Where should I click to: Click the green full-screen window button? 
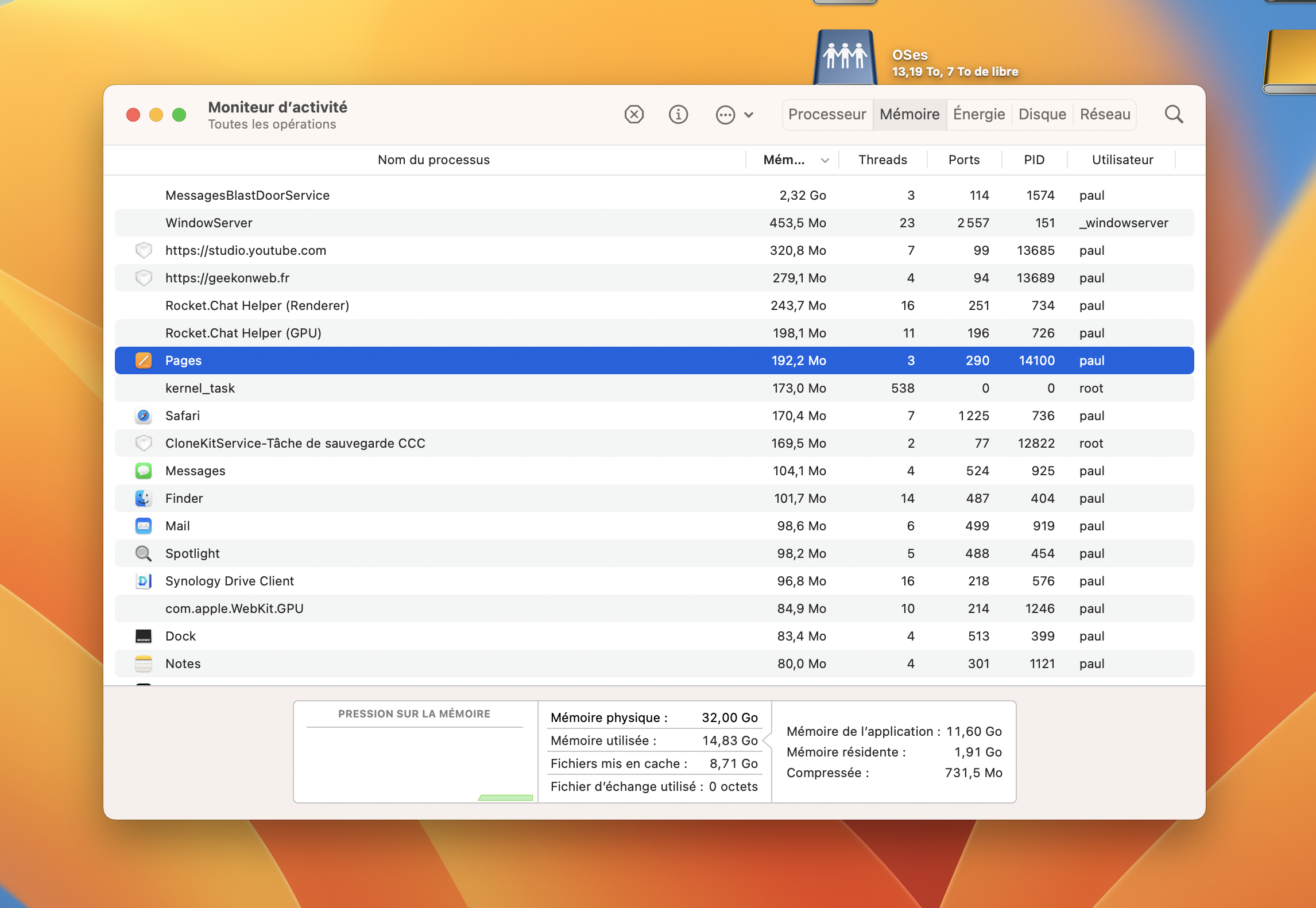coord(179,115)
